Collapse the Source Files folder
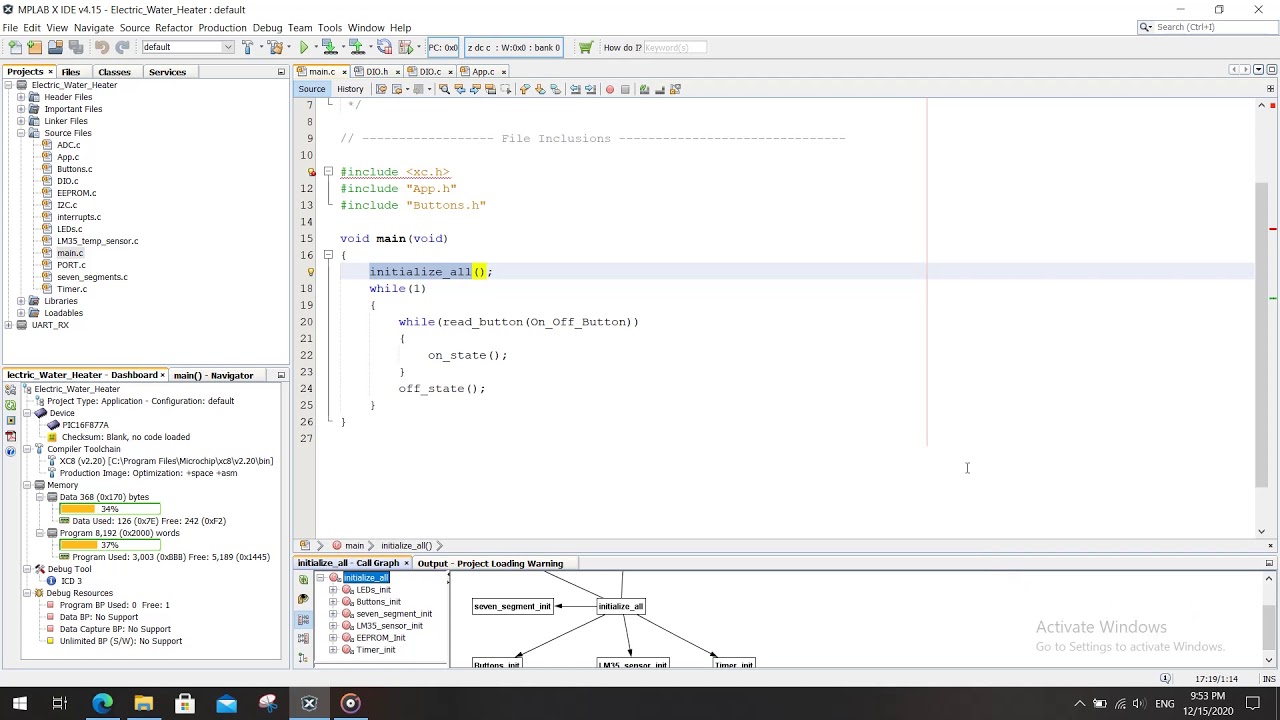 (x=21, y=133)
